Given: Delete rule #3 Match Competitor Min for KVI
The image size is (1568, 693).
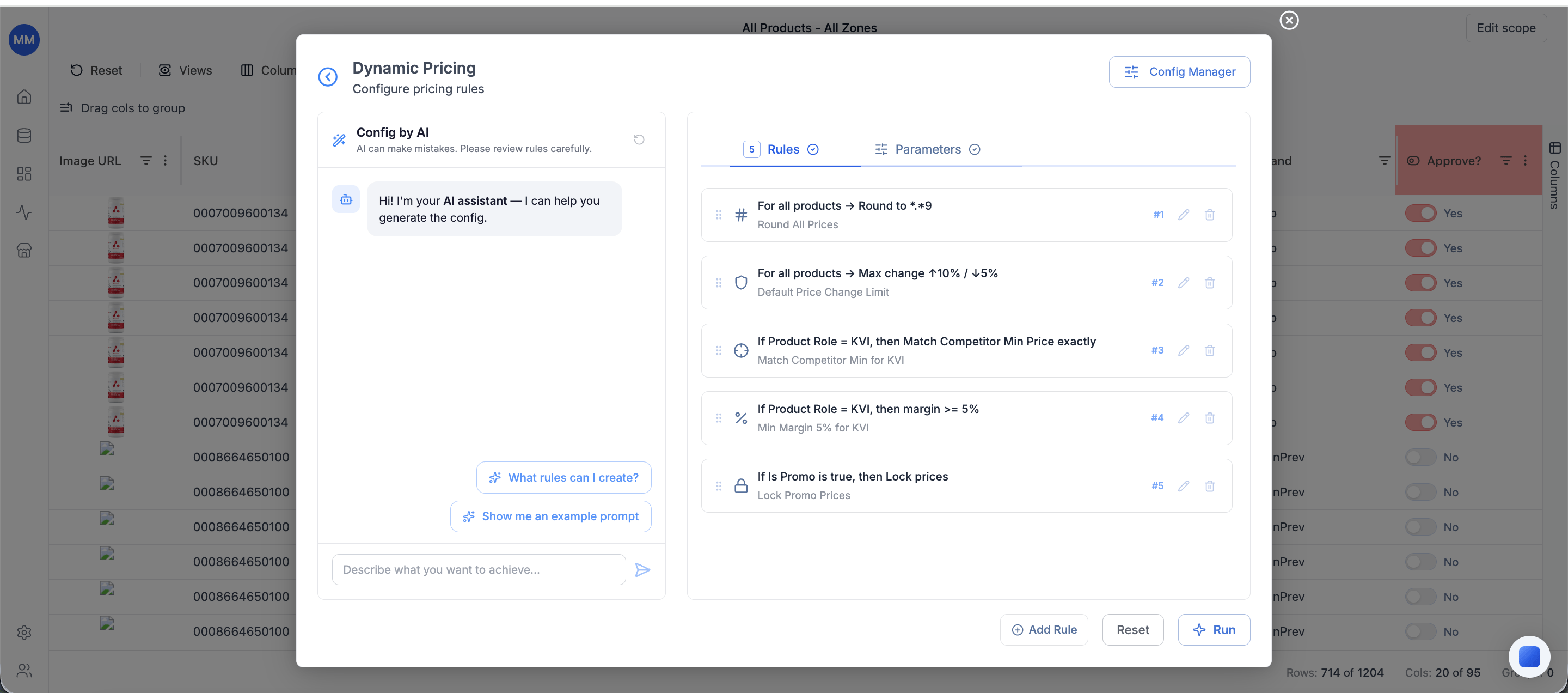Looking at the screenshot, I should (1209, 350).
